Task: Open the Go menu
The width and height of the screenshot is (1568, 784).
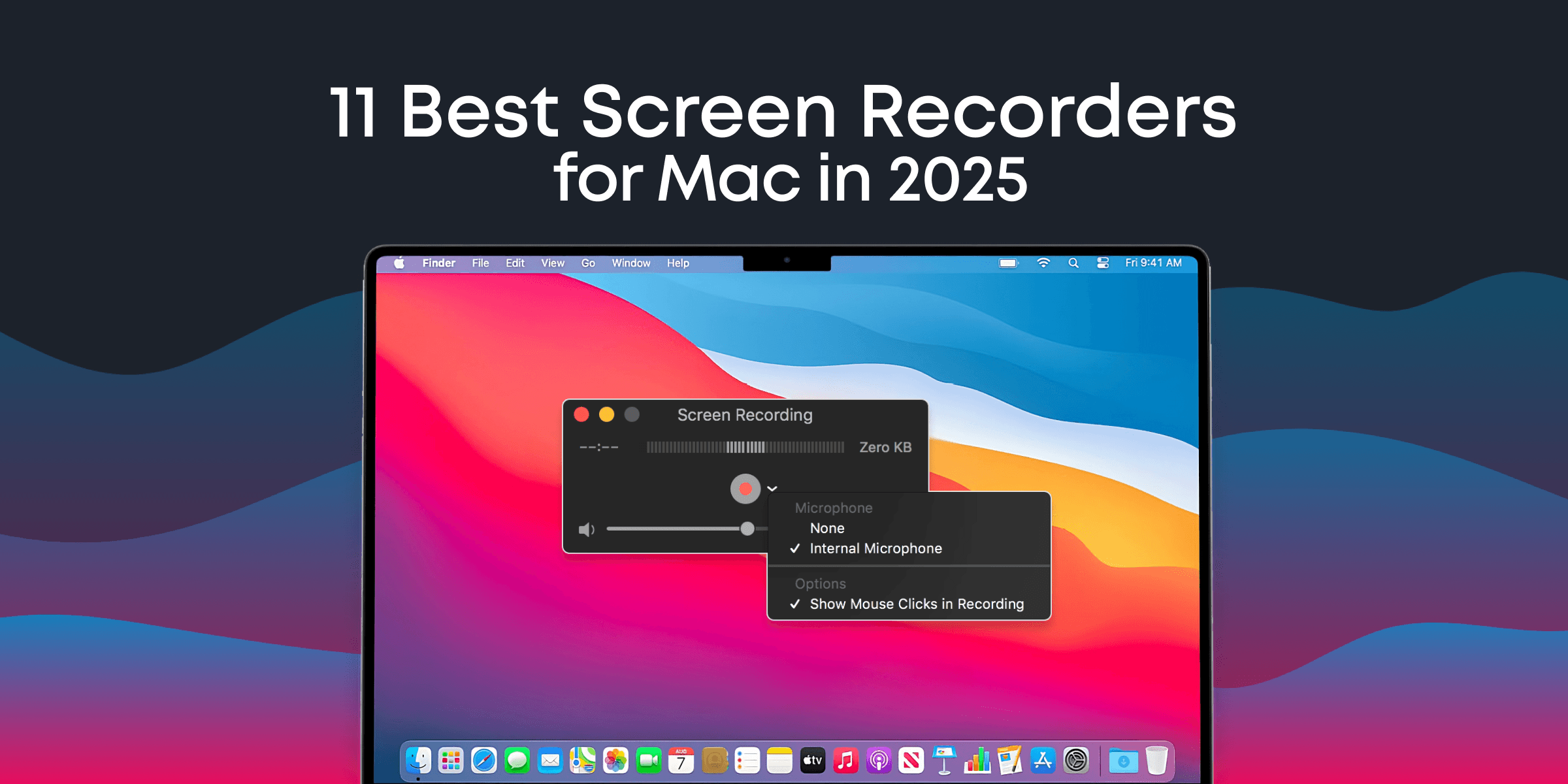Action: [x=589, y=263]
